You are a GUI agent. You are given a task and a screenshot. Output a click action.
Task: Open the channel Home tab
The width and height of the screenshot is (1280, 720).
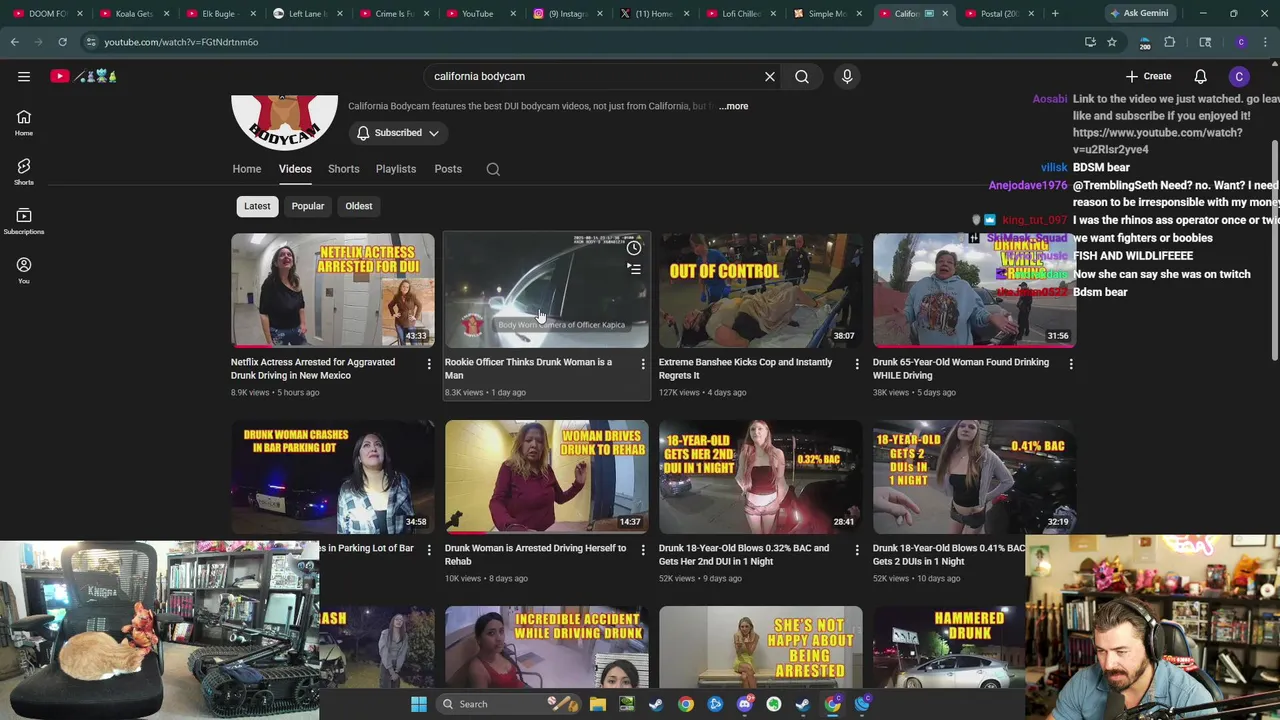(x=247, y=169)
